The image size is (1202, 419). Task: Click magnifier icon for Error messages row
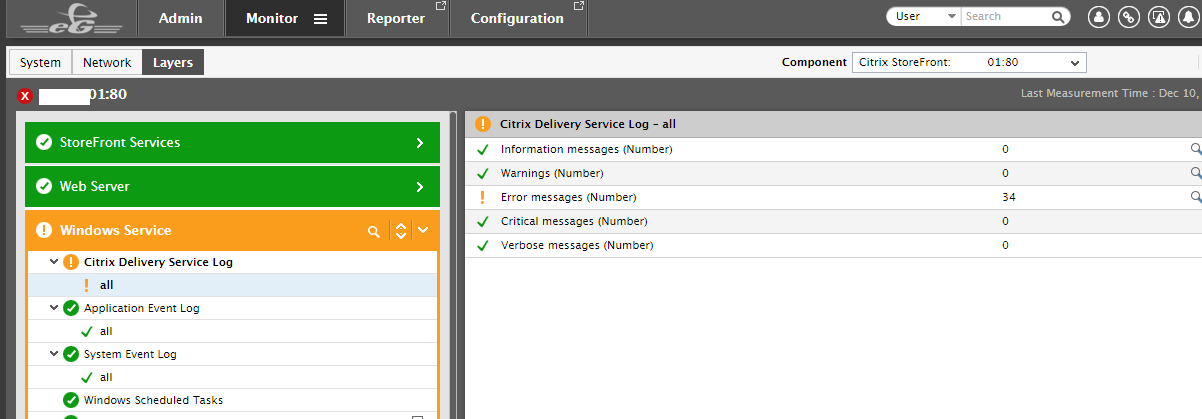[x=1195, y=197]
